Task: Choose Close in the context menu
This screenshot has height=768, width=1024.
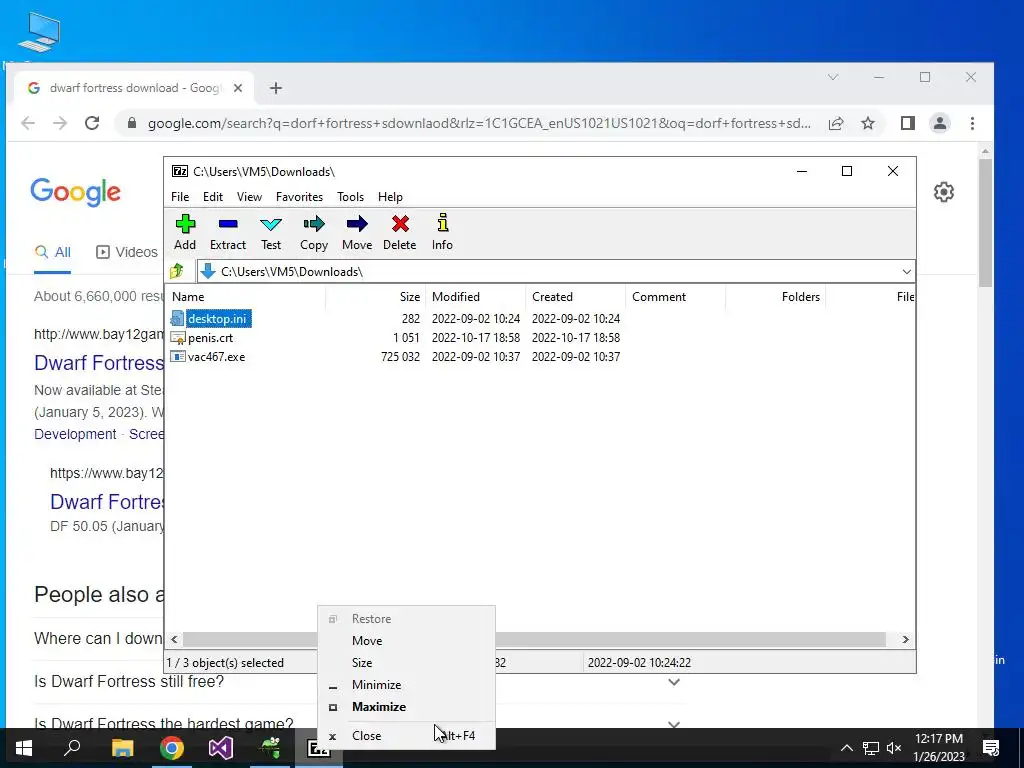Action: click(406, 735)
